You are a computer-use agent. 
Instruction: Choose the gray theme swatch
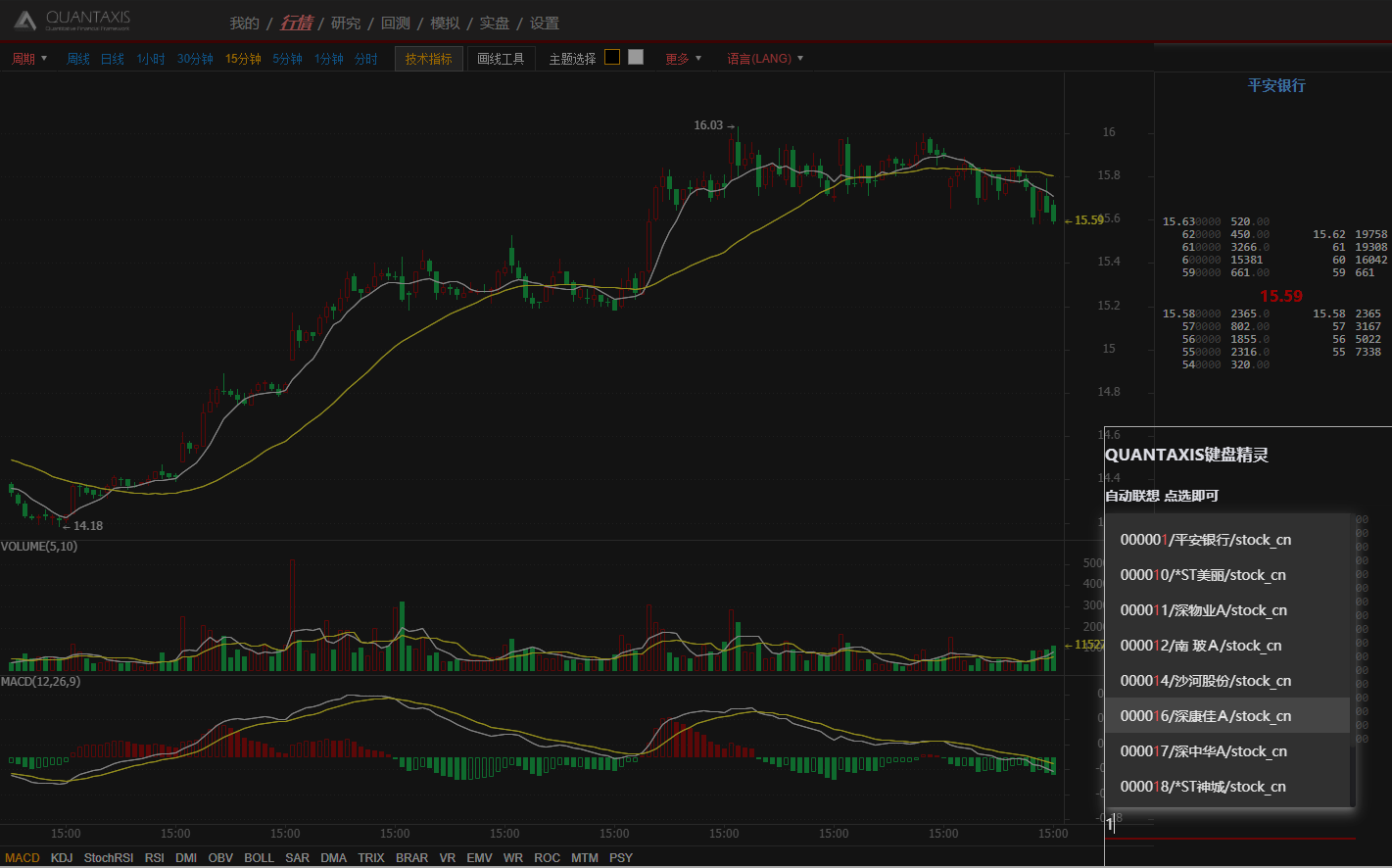click(636, 57)
